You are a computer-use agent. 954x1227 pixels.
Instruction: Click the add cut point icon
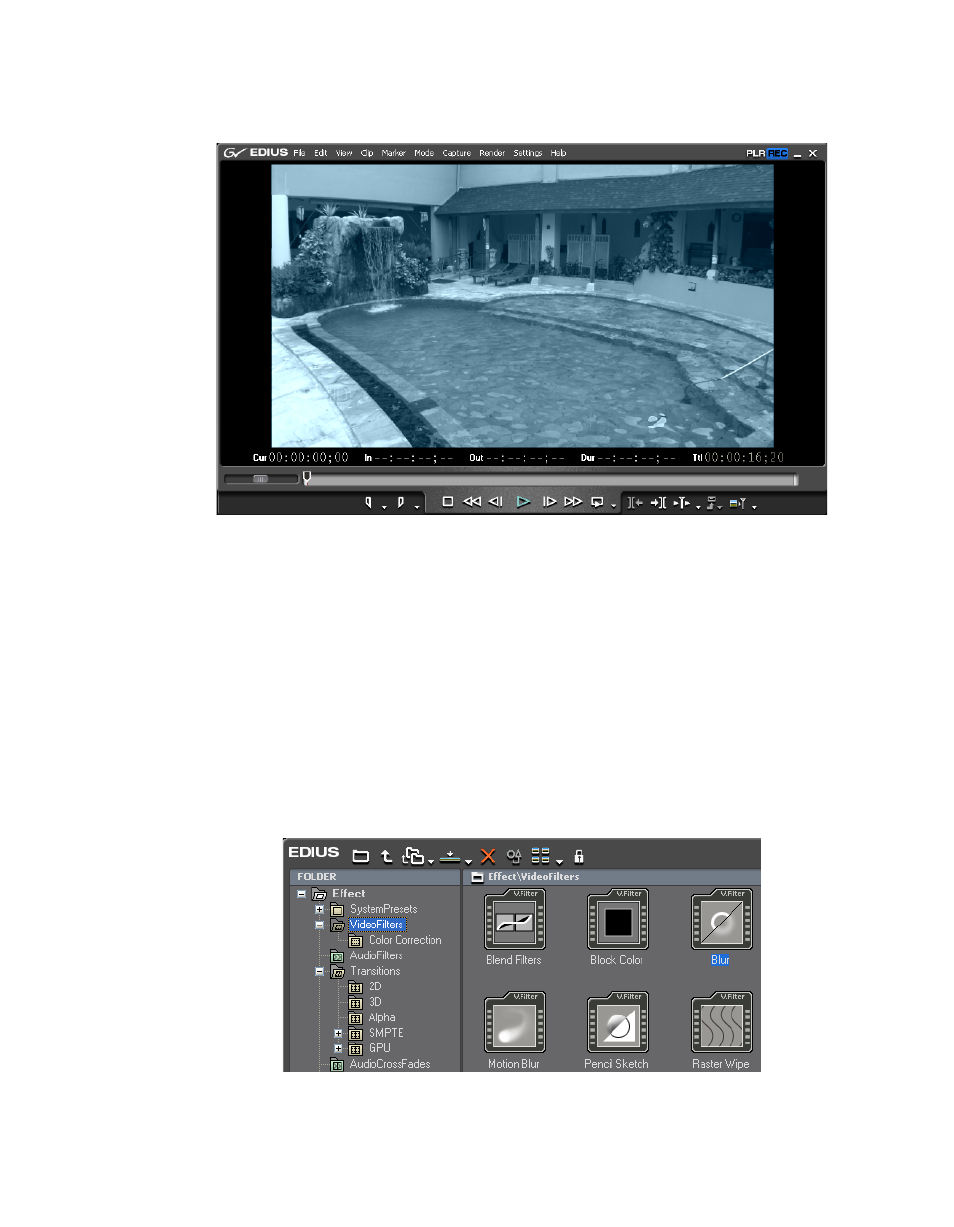(681, 503)
